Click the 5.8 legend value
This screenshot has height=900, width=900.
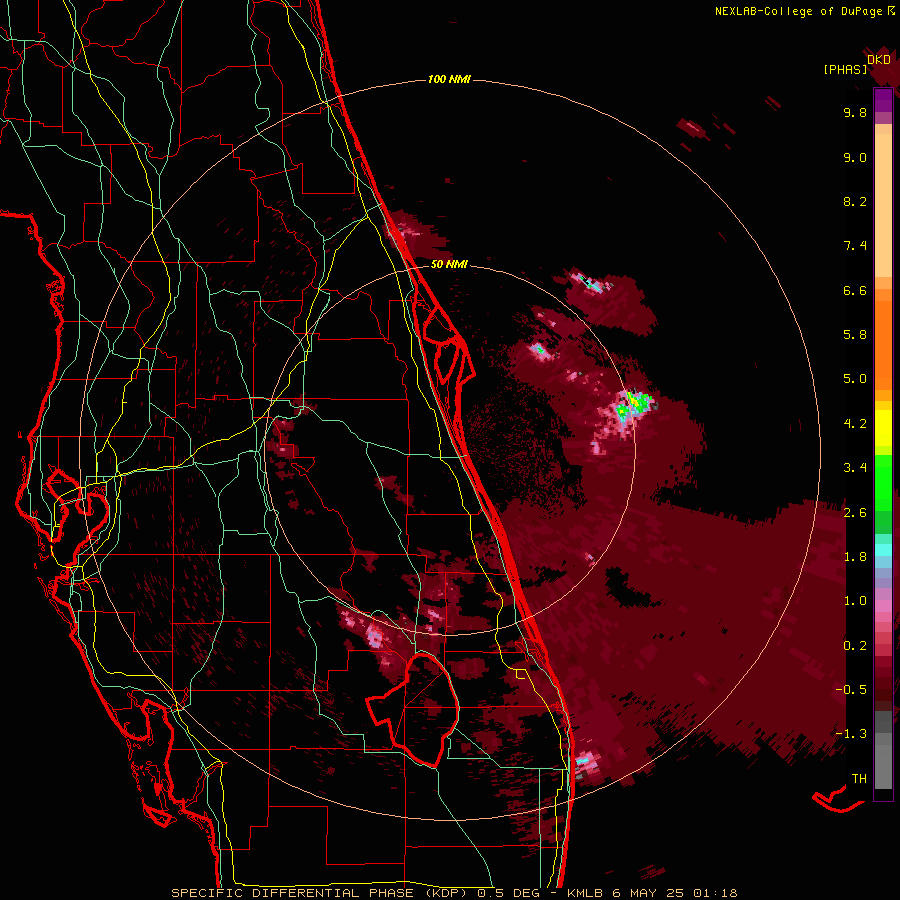(855, 335)
